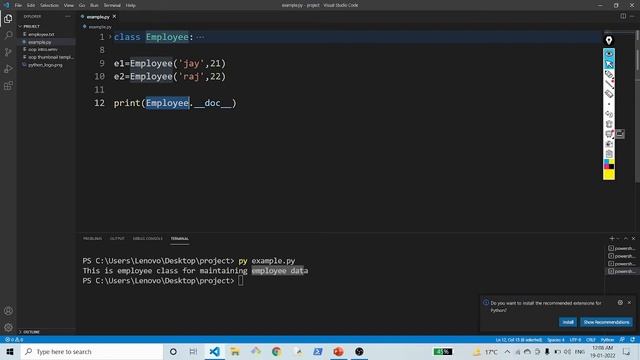This screenshot has height=360, width=640.
Task: Open employee.txt in the explorer
Action: tap(41, 34)
